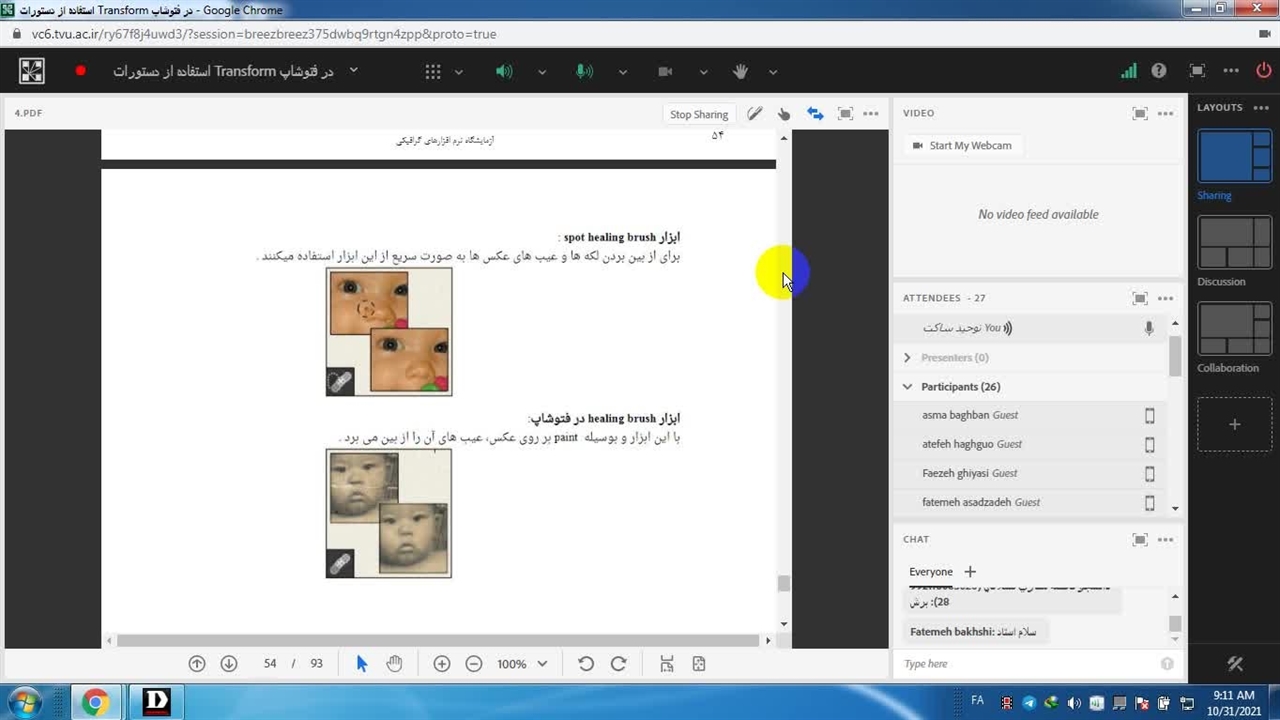Image resolution: width=1280 pixels, height=720 pixels.
Task: Rotate the PDF page clockwise
Action: pos(618,664)
